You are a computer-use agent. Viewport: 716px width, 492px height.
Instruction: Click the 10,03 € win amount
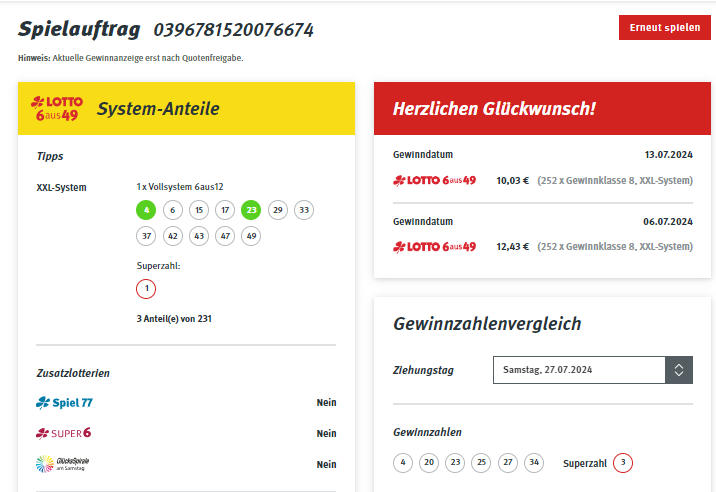(512, 180)
